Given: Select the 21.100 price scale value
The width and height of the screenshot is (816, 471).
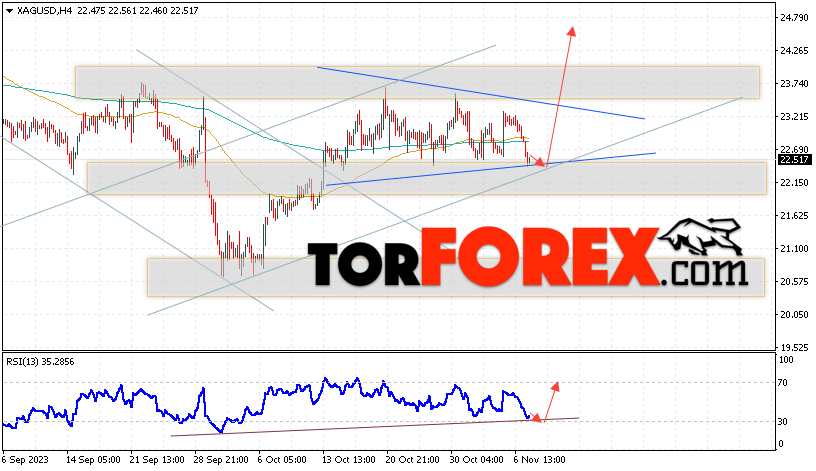Looking at the screenshot, I should (x=794, y=248).
